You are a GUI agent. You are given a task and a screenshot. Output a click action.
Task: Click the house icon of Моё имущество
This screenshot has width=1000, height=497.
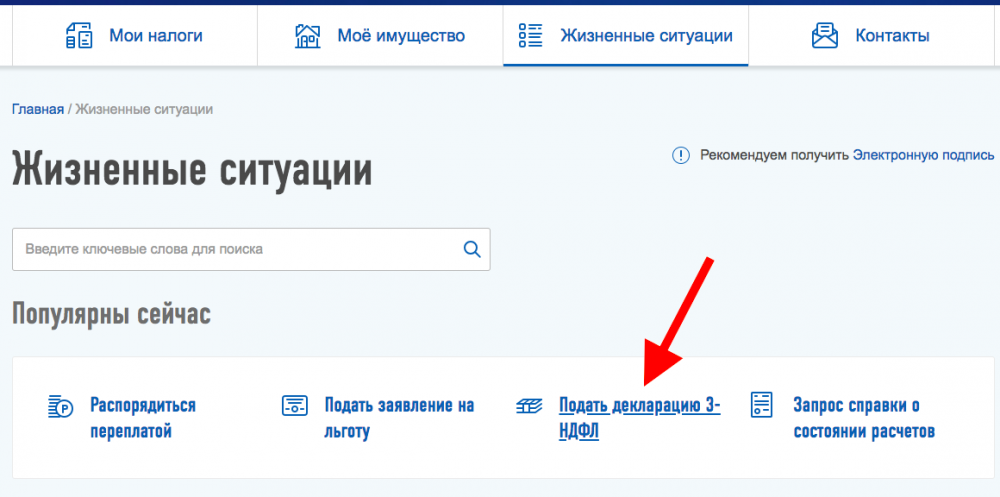coord(307,36)
